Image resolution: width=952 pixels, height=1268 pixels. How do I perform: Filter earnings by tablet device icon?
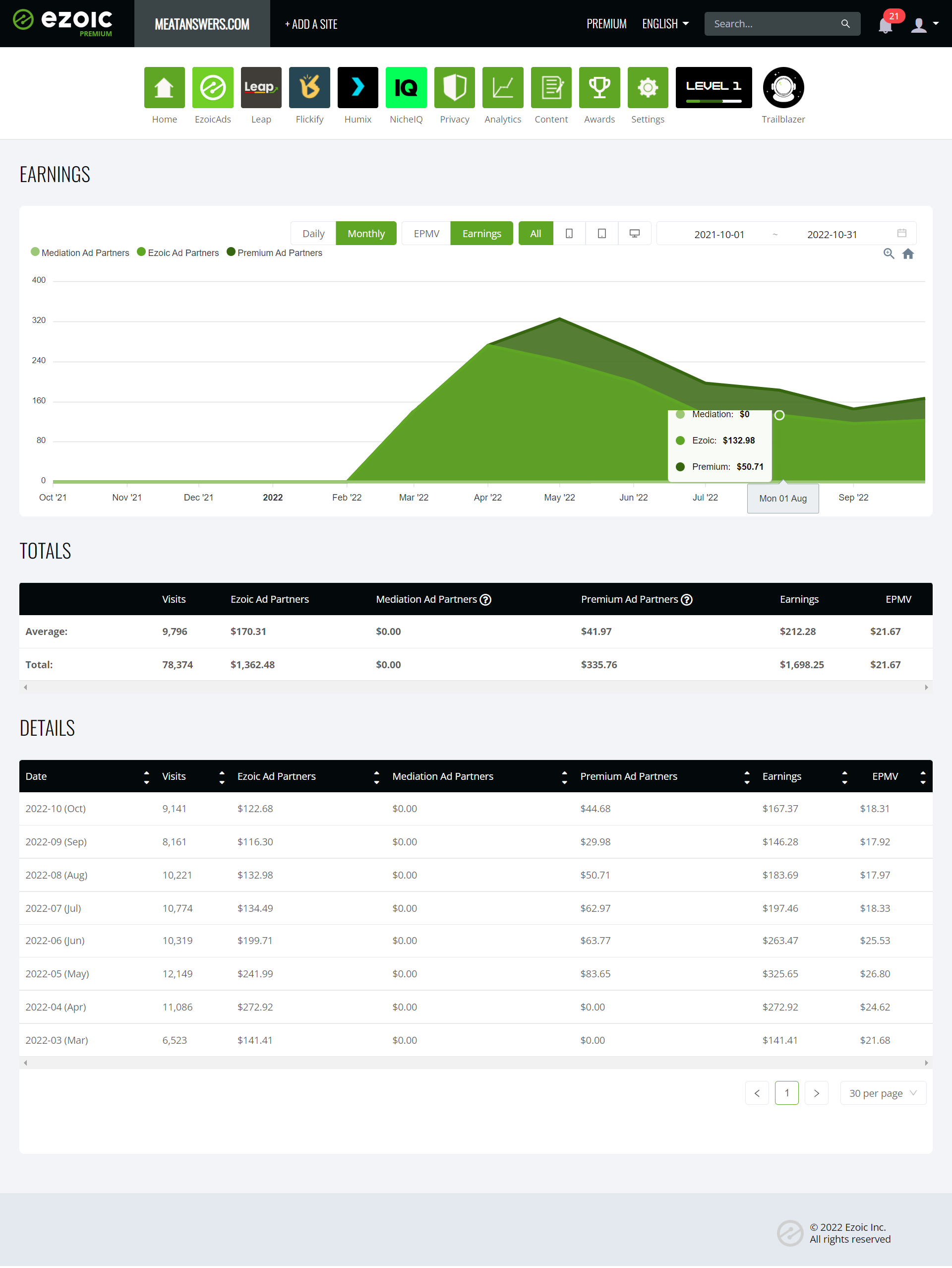pyautogui.click(x=602, y=233)
